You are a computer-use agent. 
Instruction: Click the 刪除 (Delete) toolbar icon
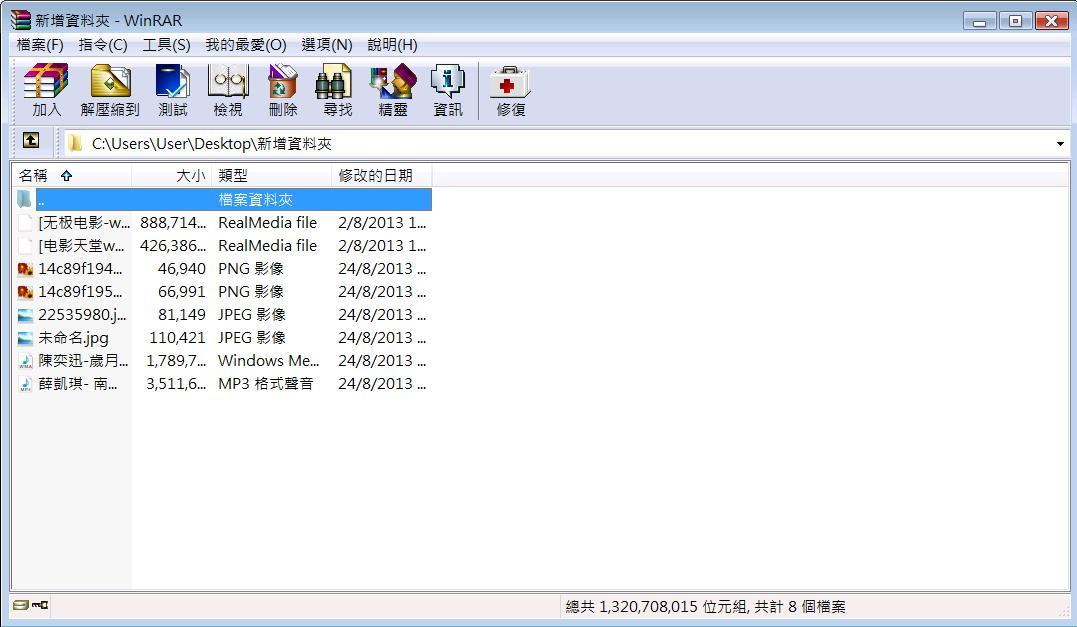[282, 90]
